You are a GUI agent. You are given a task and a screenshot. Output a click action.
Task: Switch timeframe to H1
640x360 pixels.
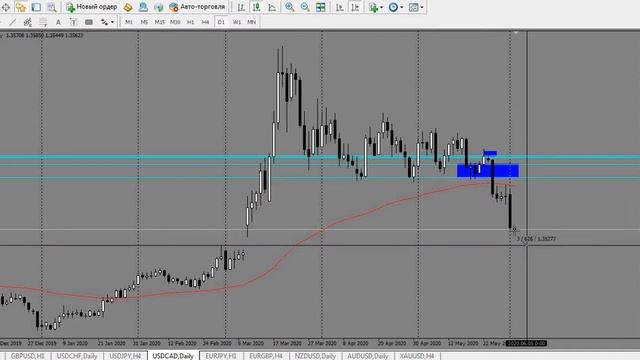click(x=191, y=22)
